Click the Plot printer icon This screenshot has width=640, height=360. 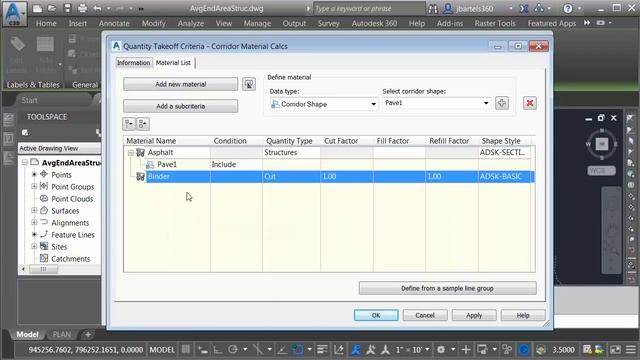82,8
